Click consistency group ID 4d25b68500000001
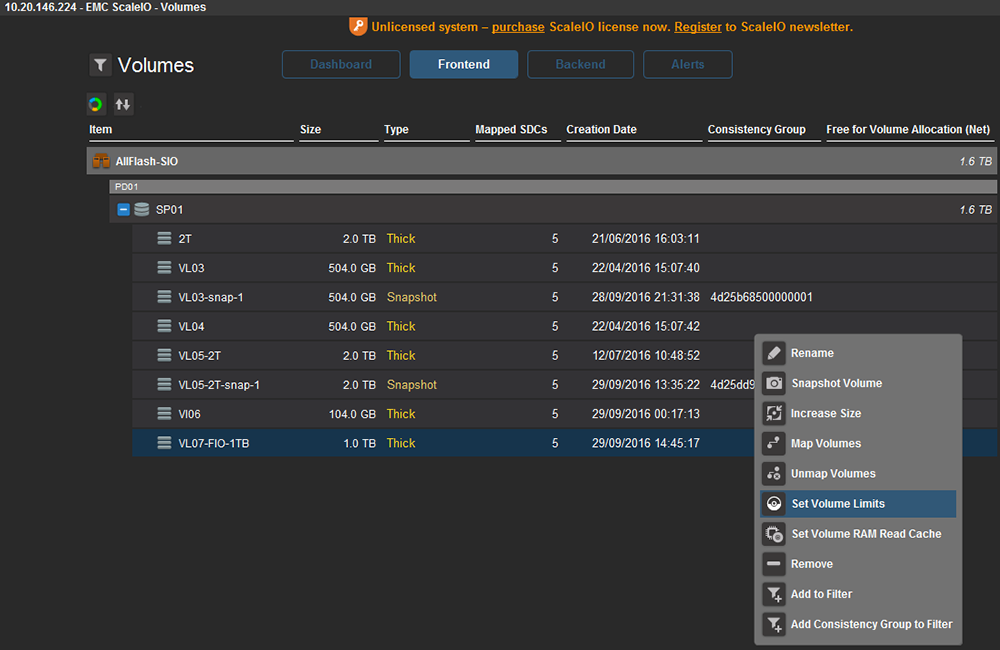Screen dimensions: 1000x650 761,297
